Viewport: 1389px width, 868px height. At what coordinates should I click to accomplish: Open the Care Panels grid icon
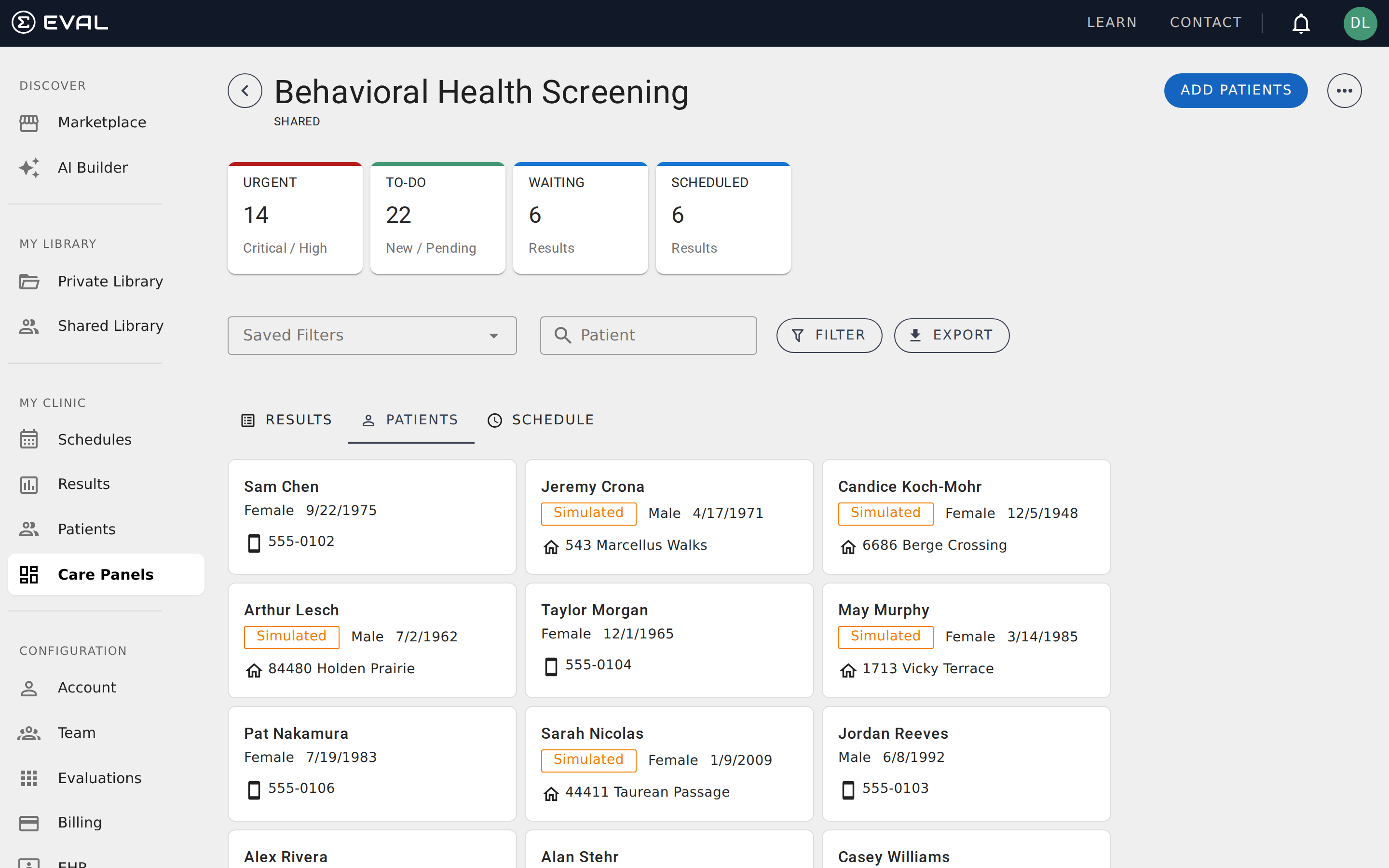(x=29, y=574)
